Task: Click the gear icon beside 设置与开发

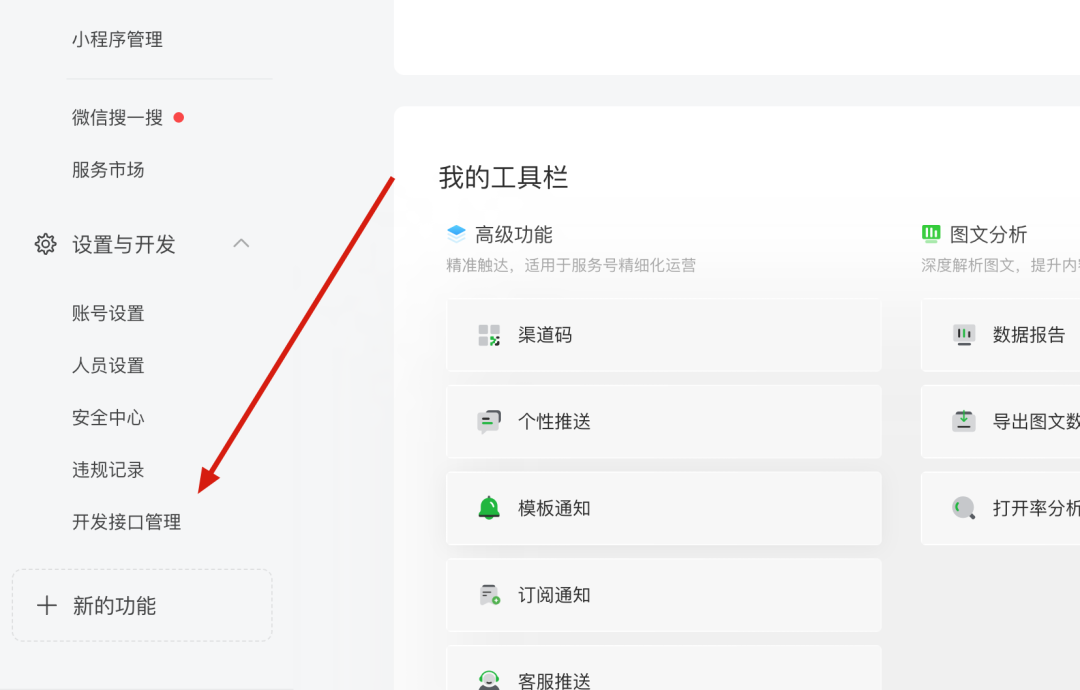Action: click(x=46, y=244)
